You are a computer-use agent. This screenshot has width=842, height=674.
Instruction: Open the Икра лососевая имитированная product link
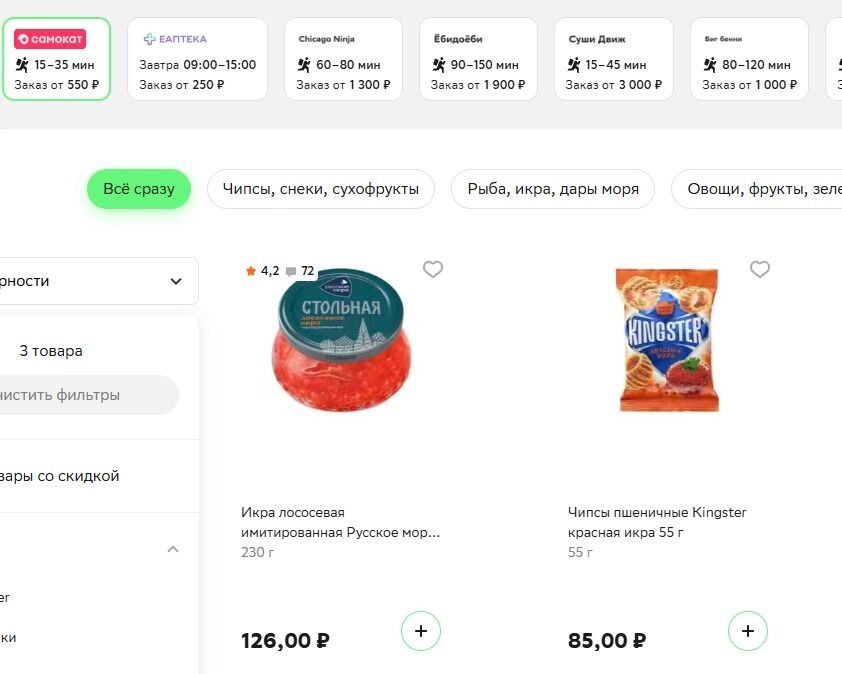(x=340, y=522)
